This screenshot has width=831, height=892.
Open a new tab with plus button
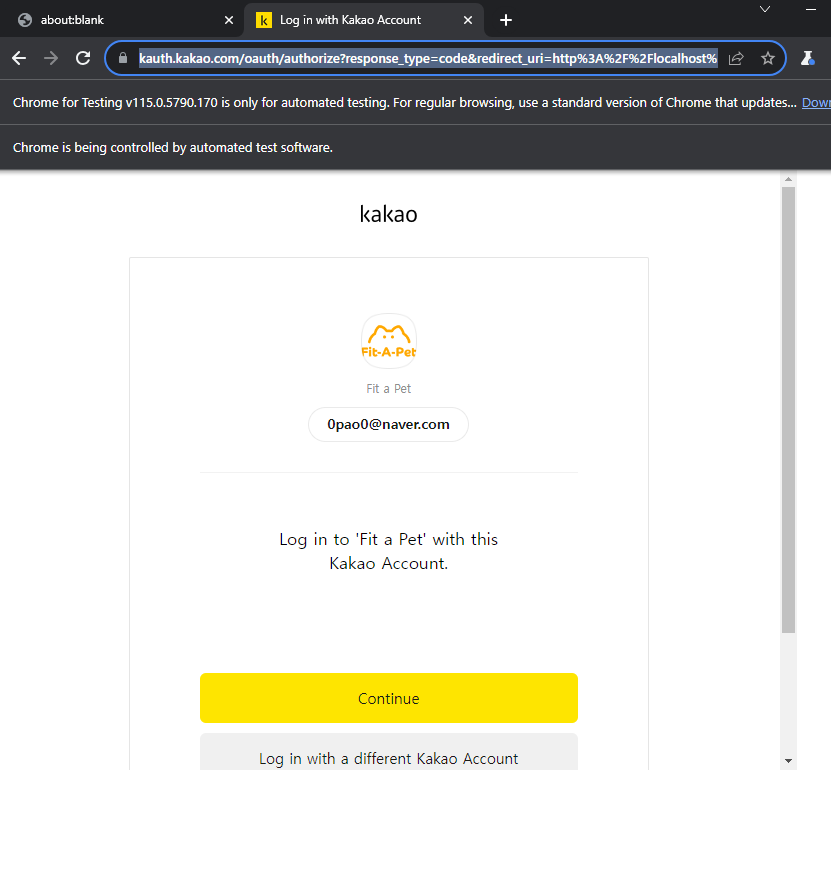[x=506, y=20]
